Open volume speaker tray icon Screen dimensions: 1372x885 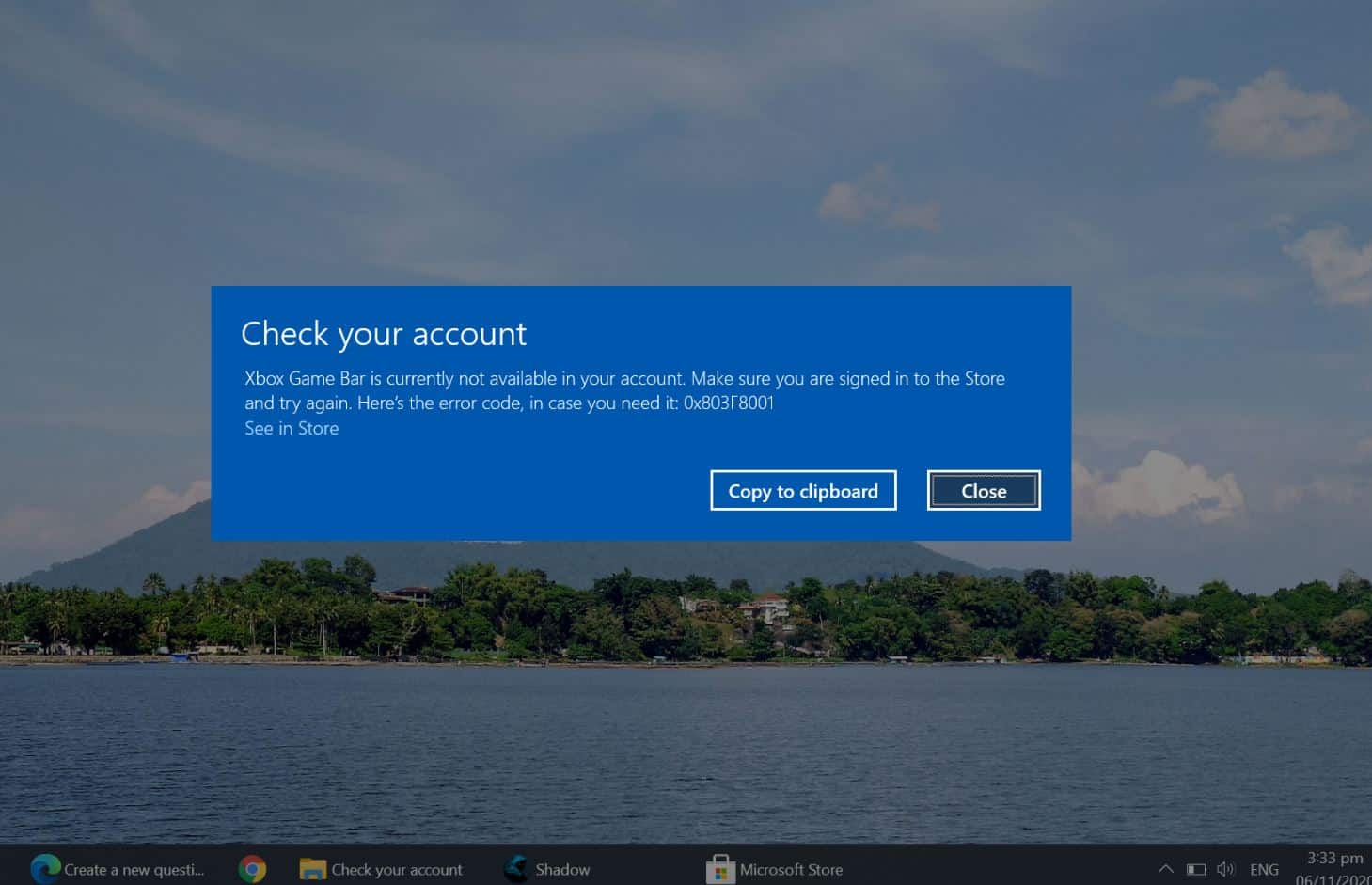pos(1225,869)
